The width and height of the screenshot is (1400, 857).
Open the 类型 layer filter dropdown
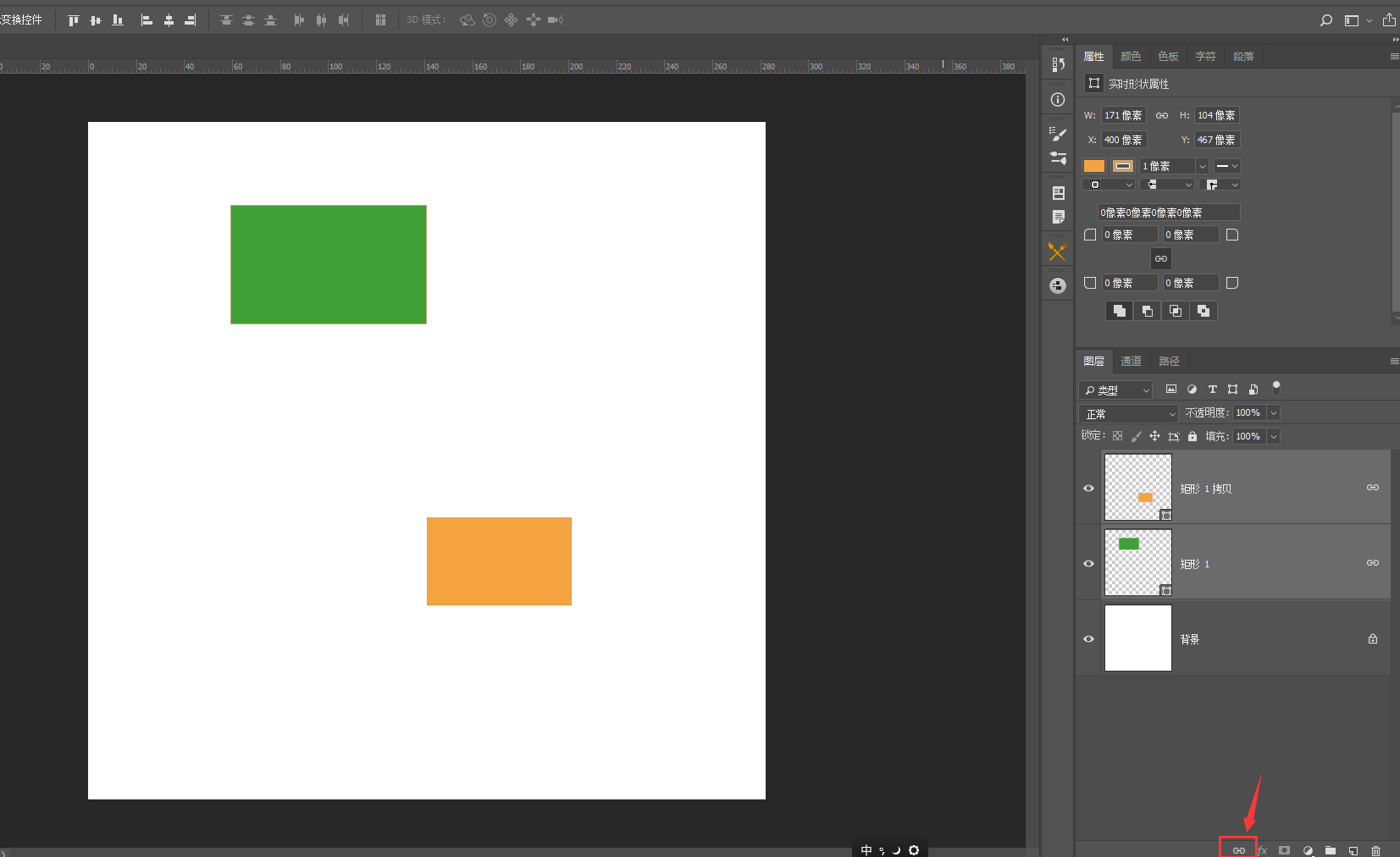[1115, 390]
